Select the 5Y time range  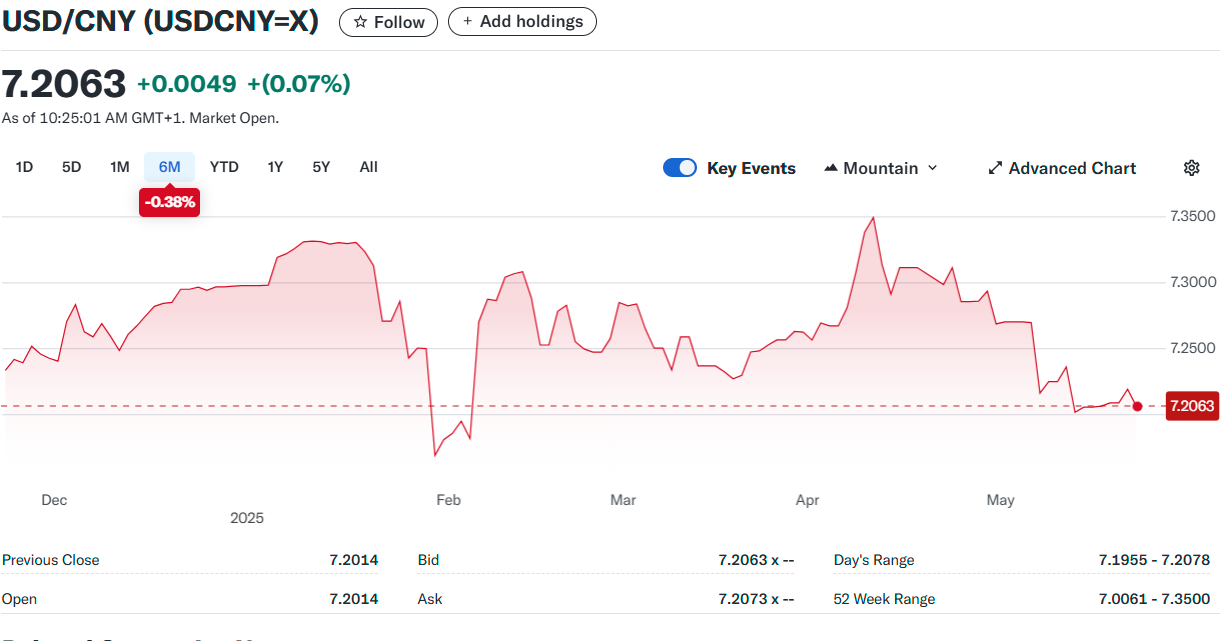coord(321,167)
